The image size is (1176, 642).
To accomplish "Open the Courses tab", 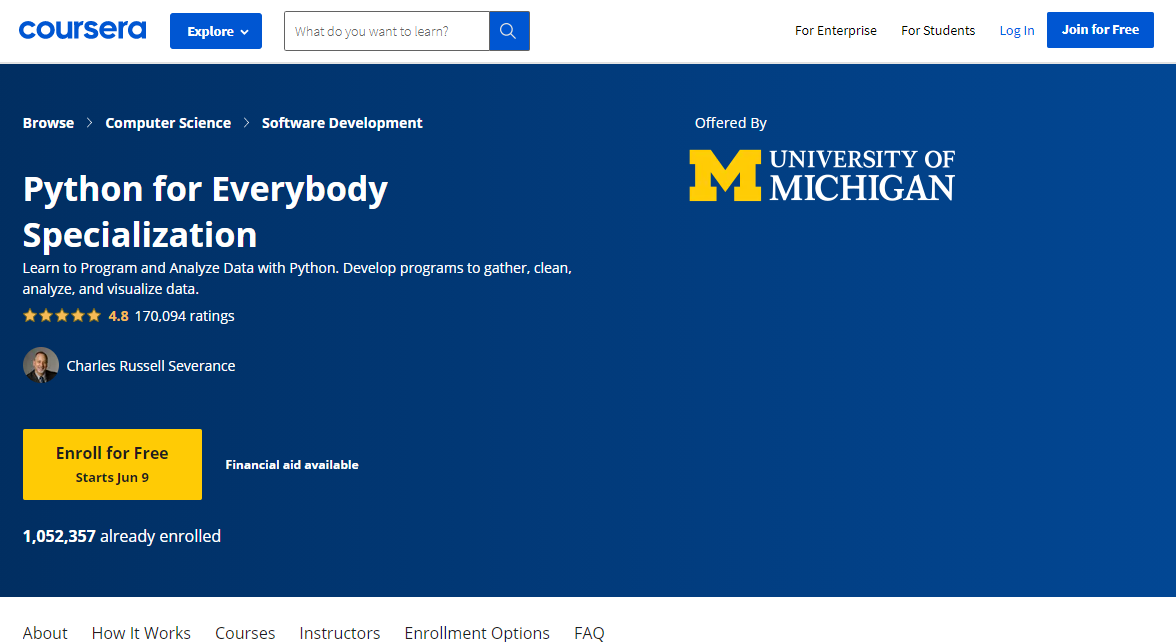I will coord(245,632).
